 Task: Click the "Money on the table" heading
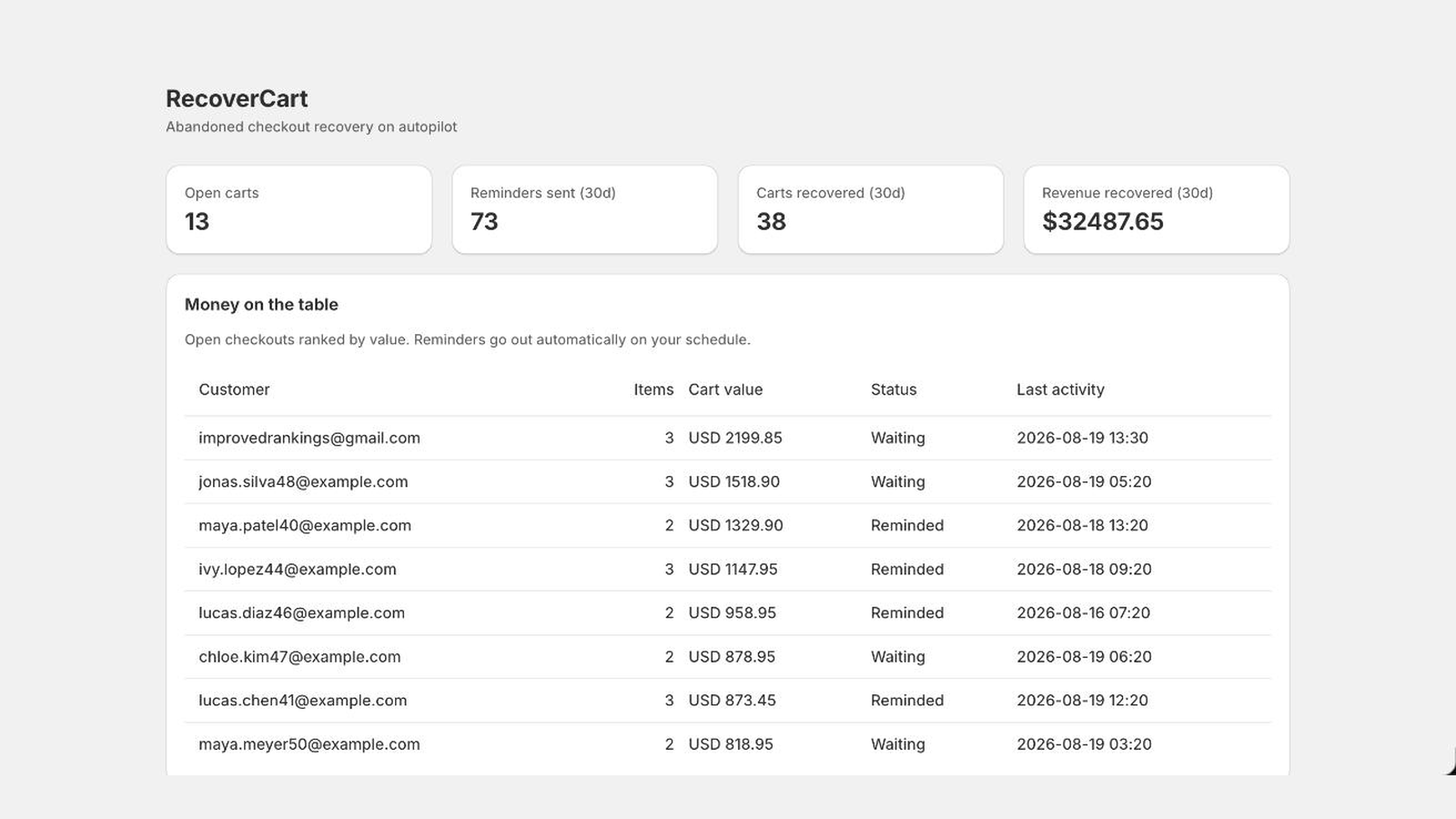pos(261,305)
